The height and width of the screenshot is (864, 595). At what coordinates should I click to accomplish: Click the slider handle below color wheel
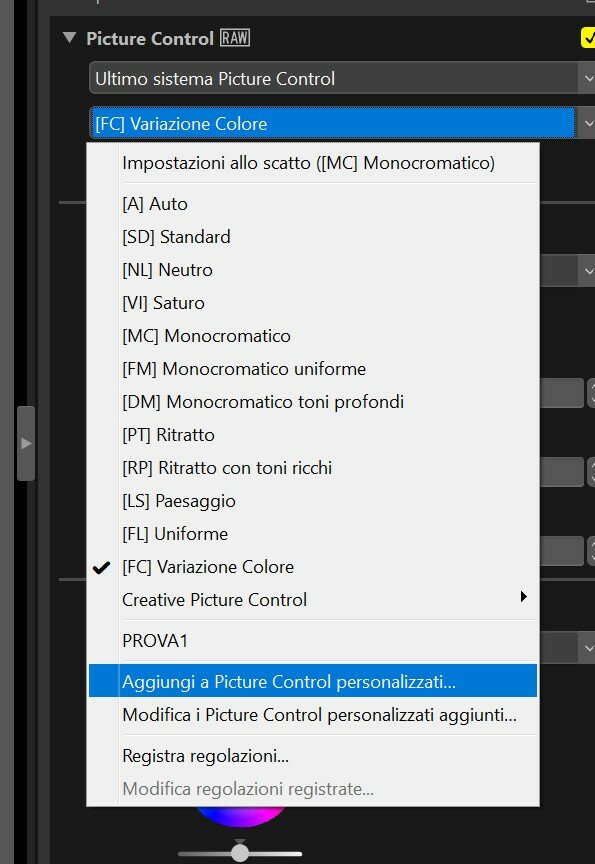pyautogui.click(x=240, y=851)
